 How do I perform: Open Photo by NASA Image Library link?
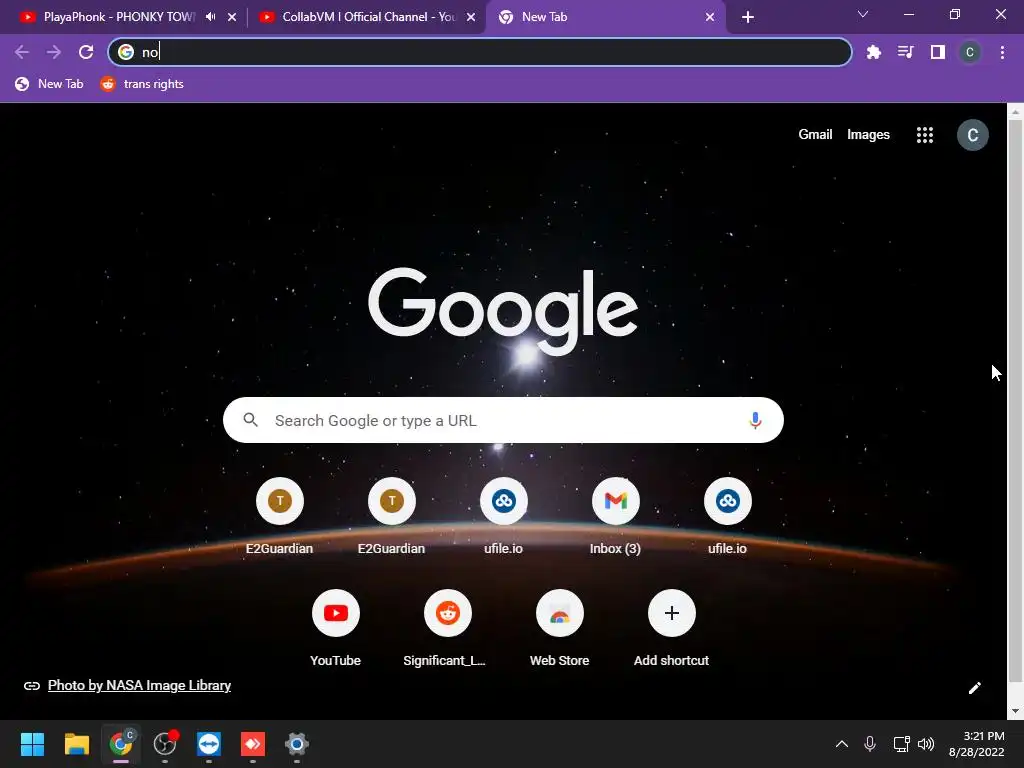tap(139, 685)
